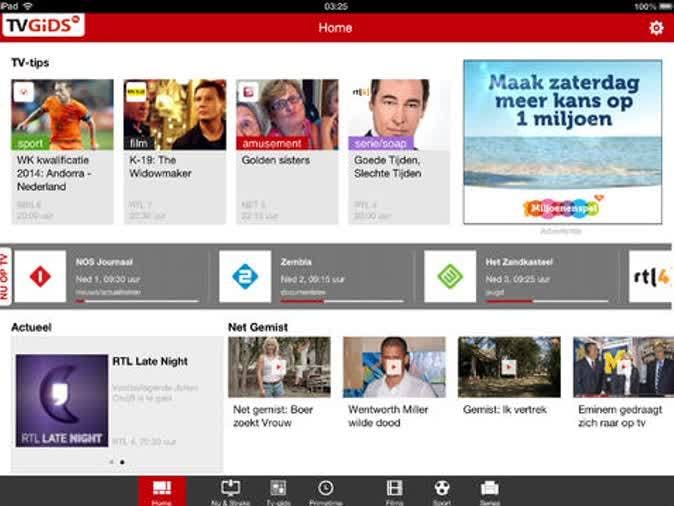This screenshot has width=674, height=506.
Task: Open the link Net gemist: Boer zoekt Vrouw
Action: point(273,416)
